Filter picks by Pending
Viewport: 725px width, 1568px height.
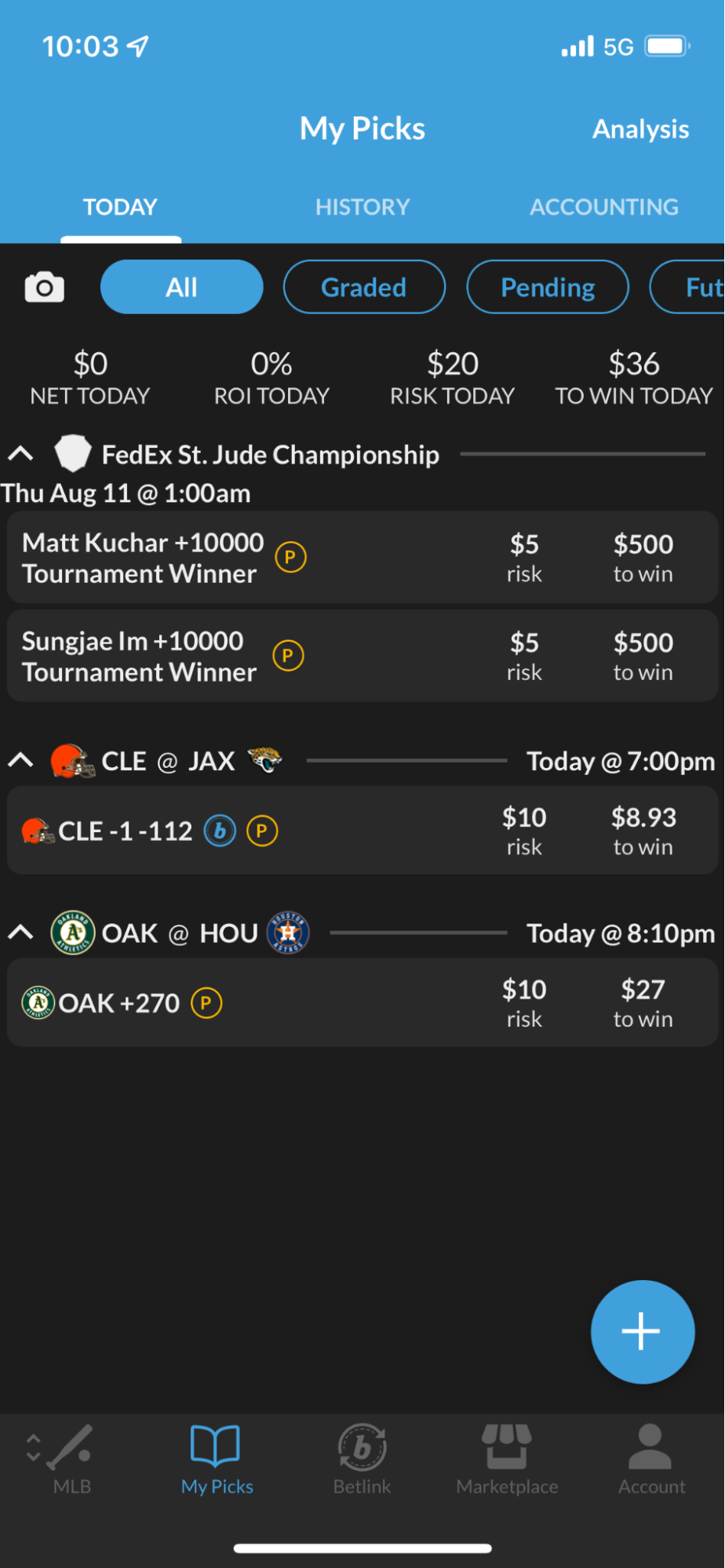pyautogui.click(x=548, y=288)
